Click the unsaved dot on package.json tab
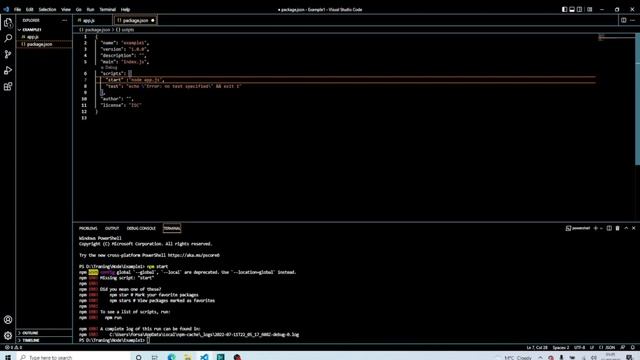 153,20
